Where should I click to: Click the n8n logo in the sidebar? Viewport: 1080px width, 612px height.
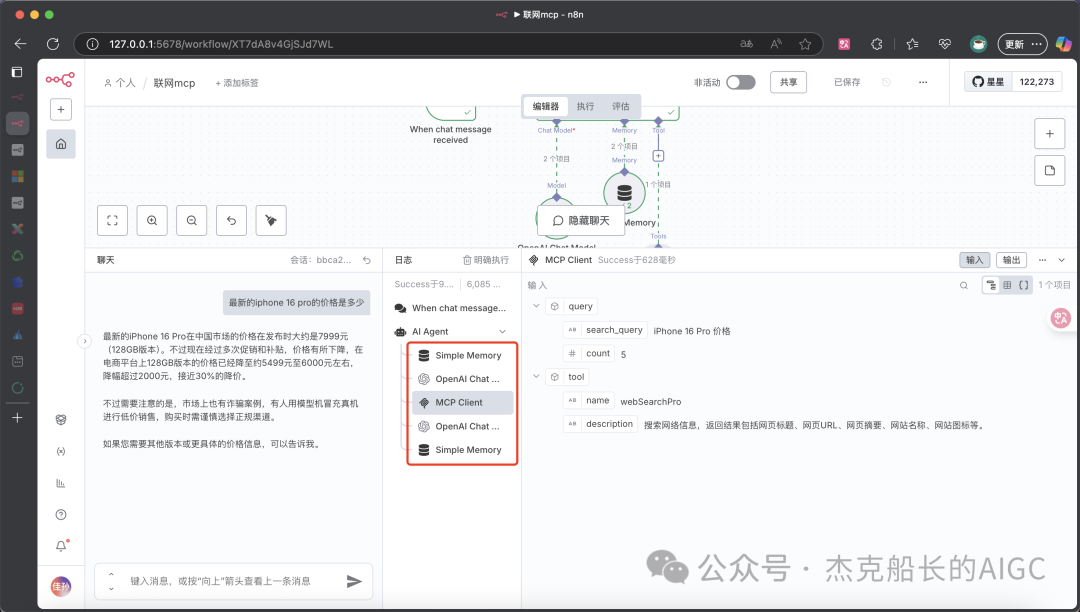(60, 80)
